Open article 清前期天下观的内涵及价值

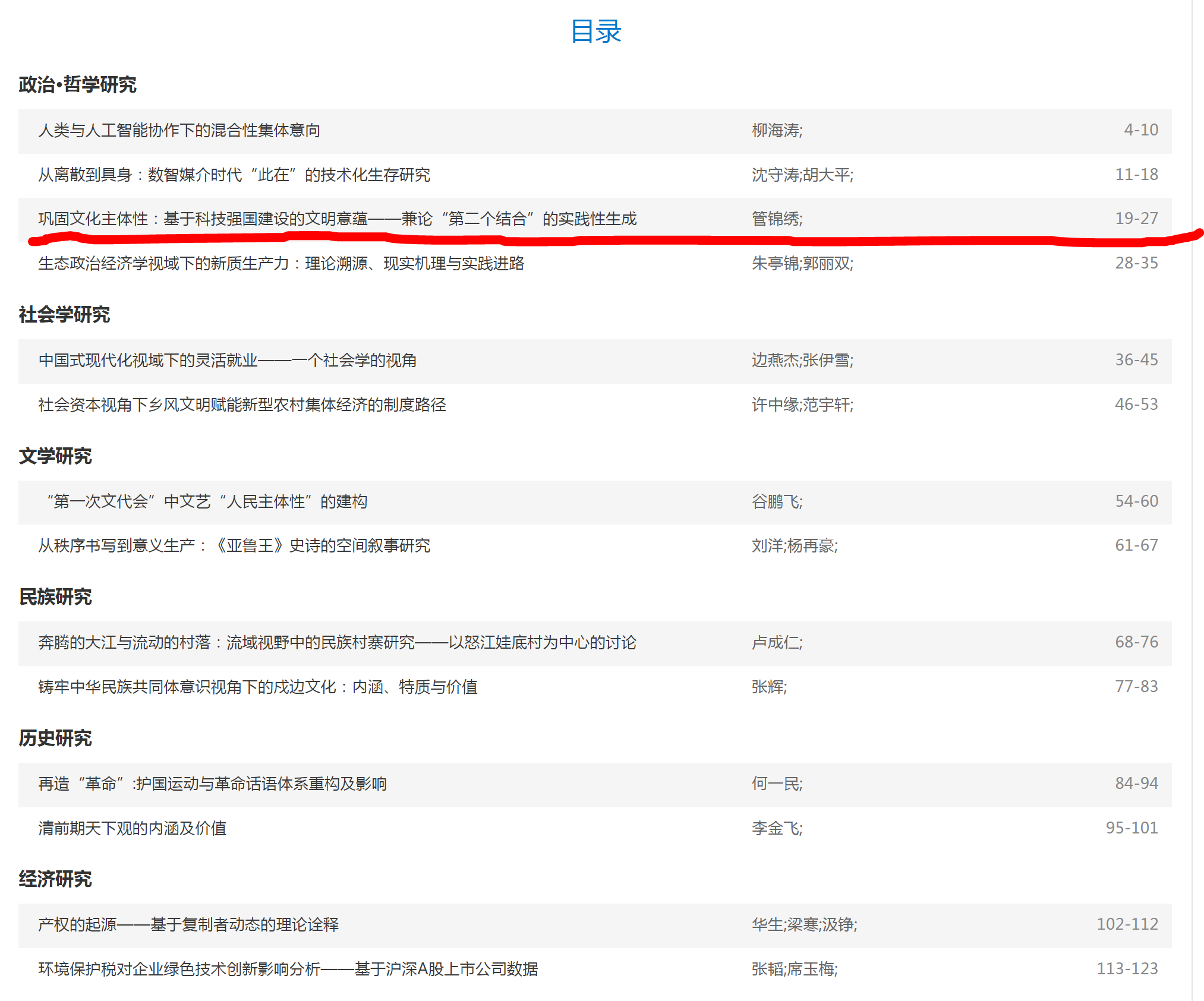pos(132,828)
